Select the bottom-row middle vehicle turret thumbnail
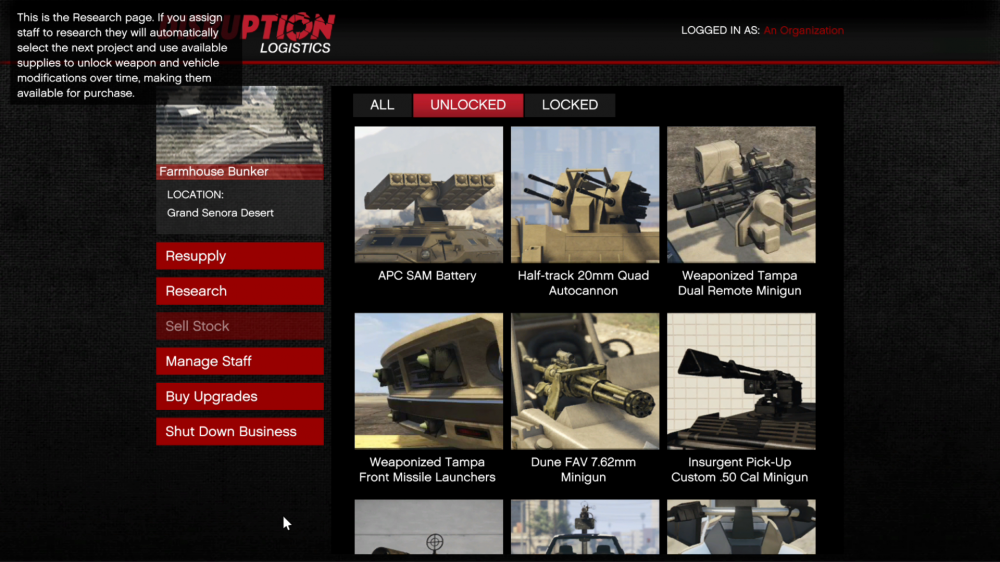1000x562 pixels. tap(585, 527)
